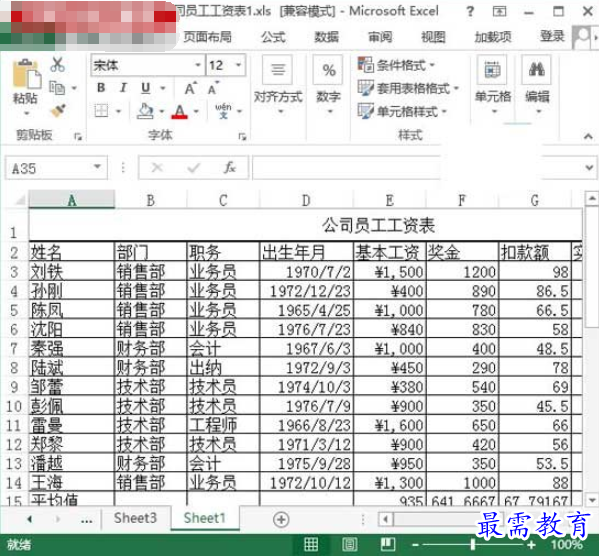Click the zoom in plus button

[531, 544]
